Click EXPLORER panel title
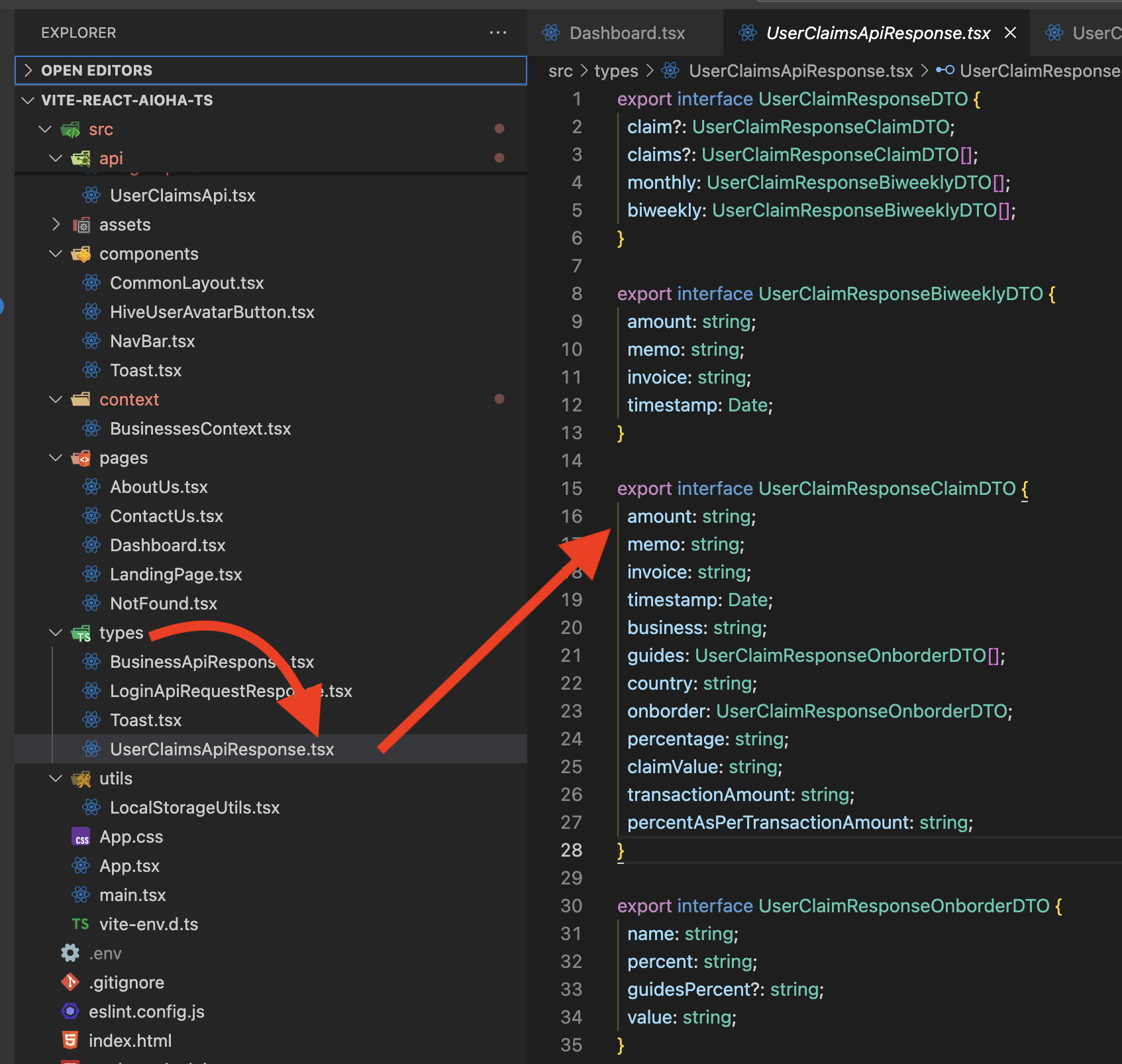This screenshot has width=1122, height=1064. (78, 32)
